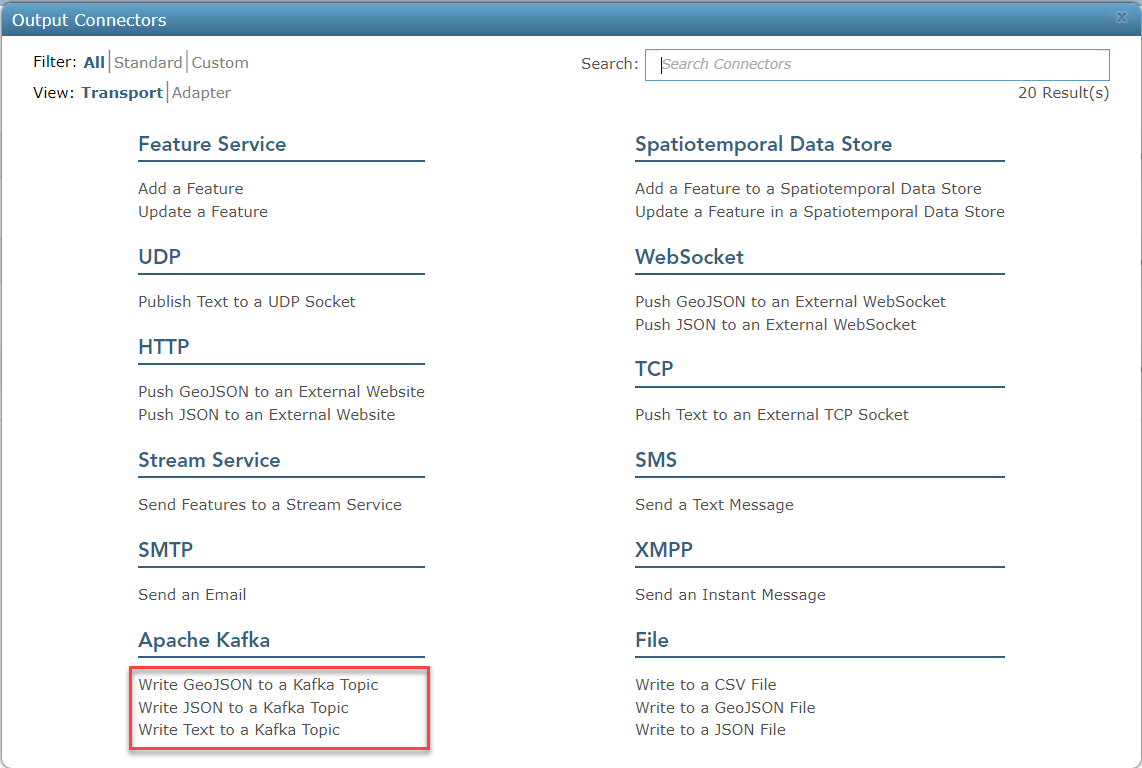Viewport: 1142px width, 768px height.
Task: Switch view to Adapter
Action: click(202, 92)
